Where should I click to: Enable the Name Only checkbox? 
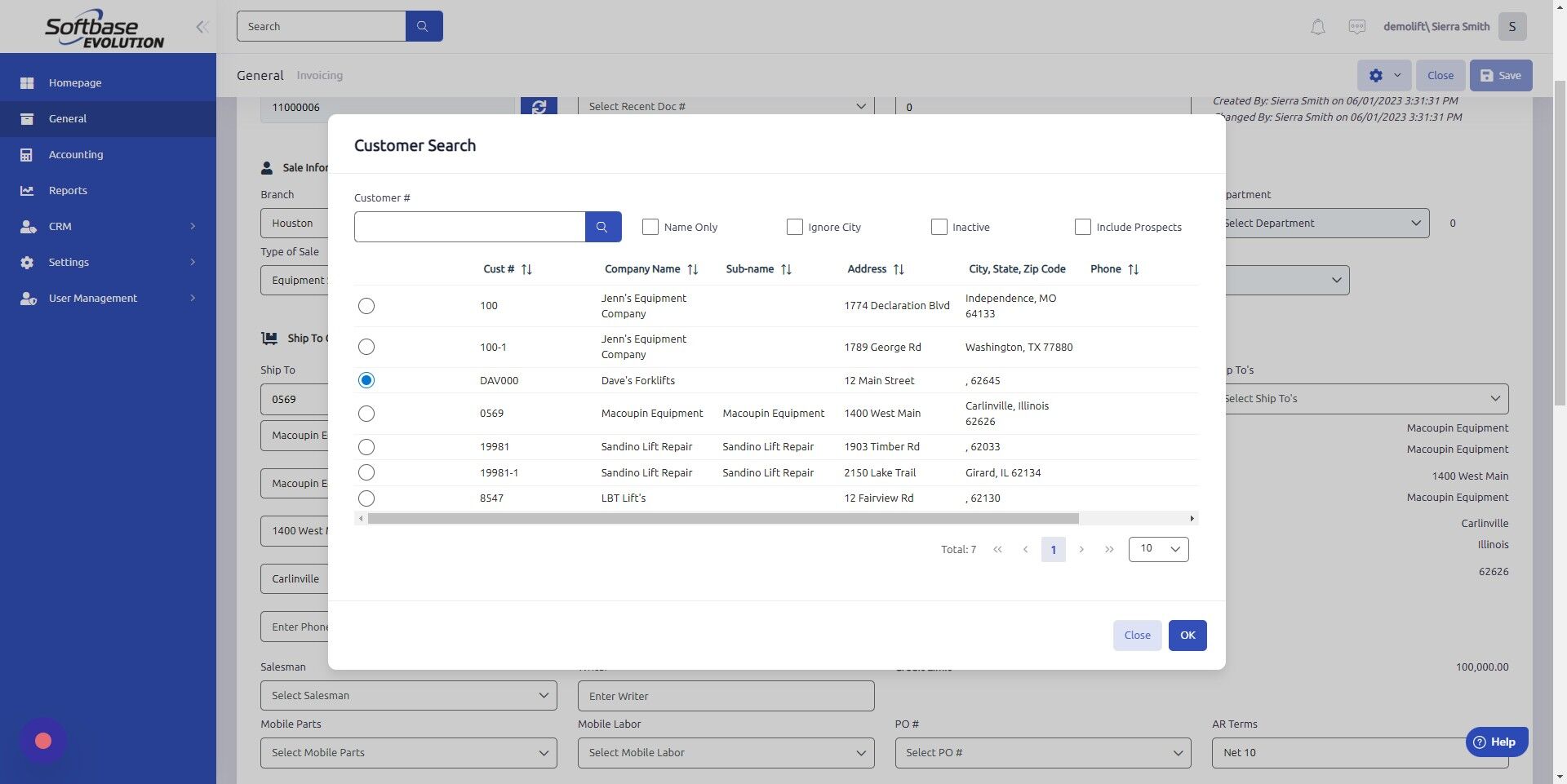point(650,227)
